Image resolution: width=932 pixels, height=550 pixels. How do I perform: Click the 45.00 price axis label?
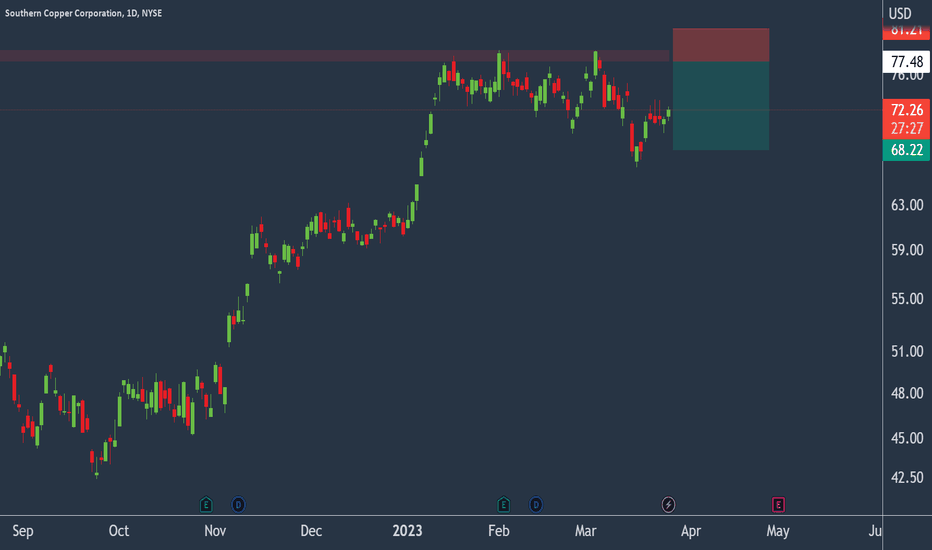907,438
